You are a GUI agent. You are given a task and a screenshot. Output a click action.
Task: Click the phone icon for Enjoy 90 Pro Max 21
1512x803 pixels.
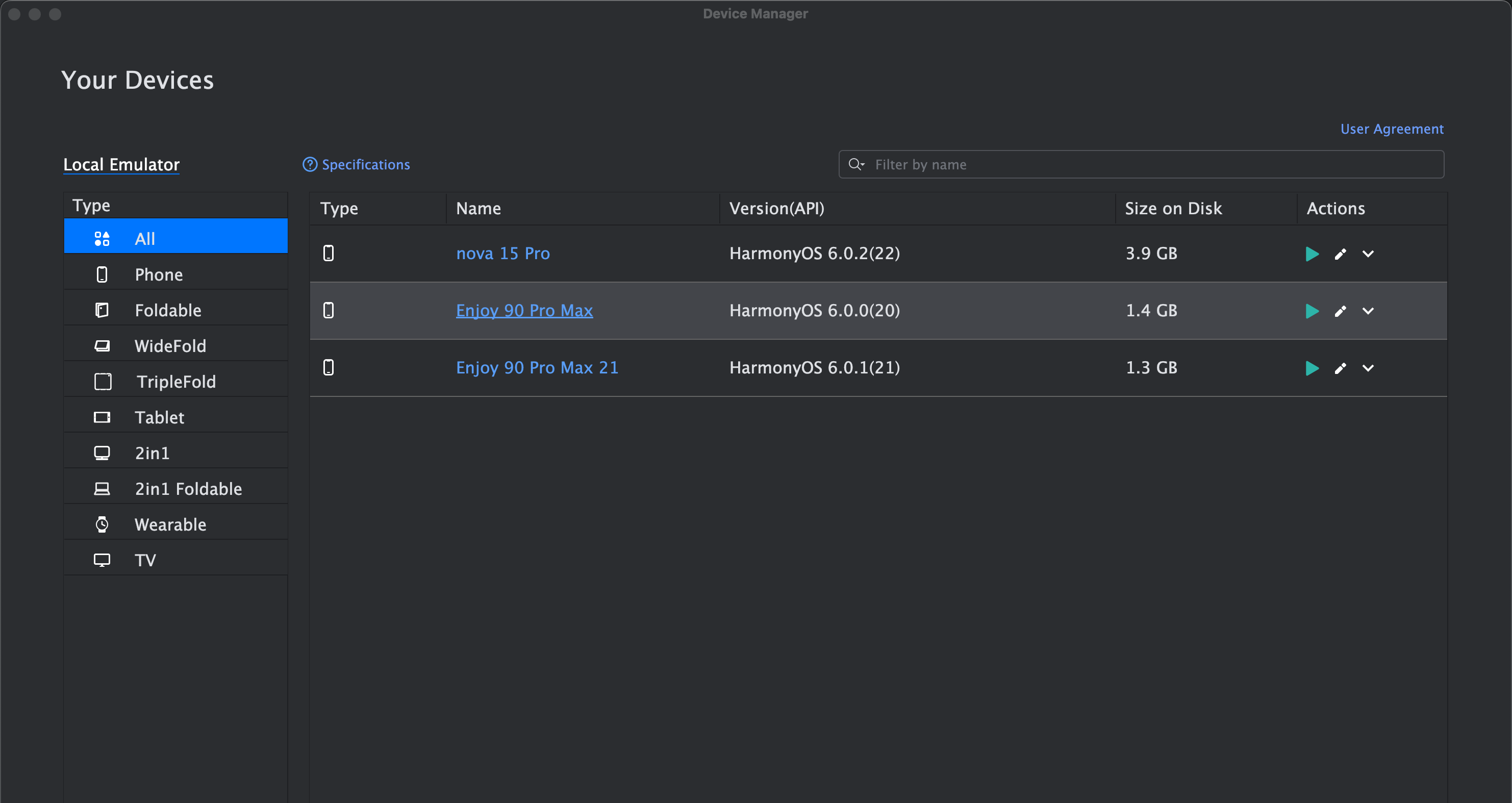[x=329, y=367]
